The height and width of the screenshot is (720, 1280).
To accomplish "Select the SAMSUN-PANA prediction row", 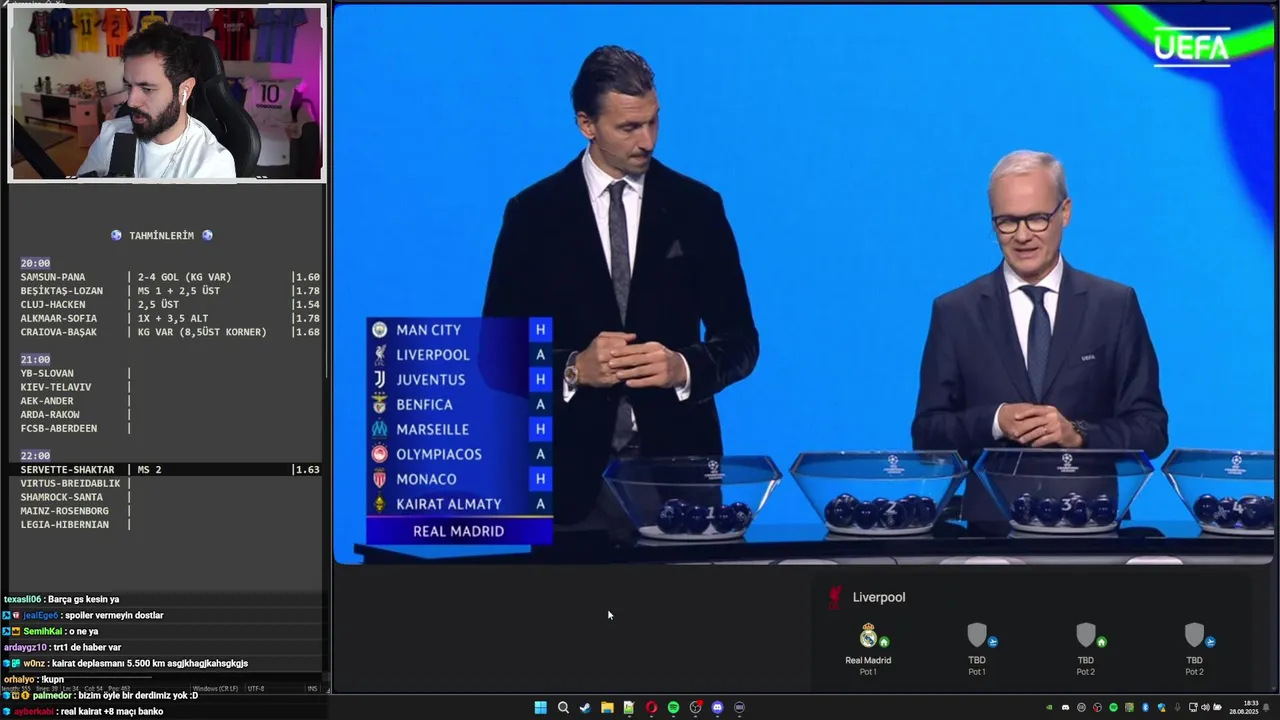I will pyautogui.click(x=170, y=277).
